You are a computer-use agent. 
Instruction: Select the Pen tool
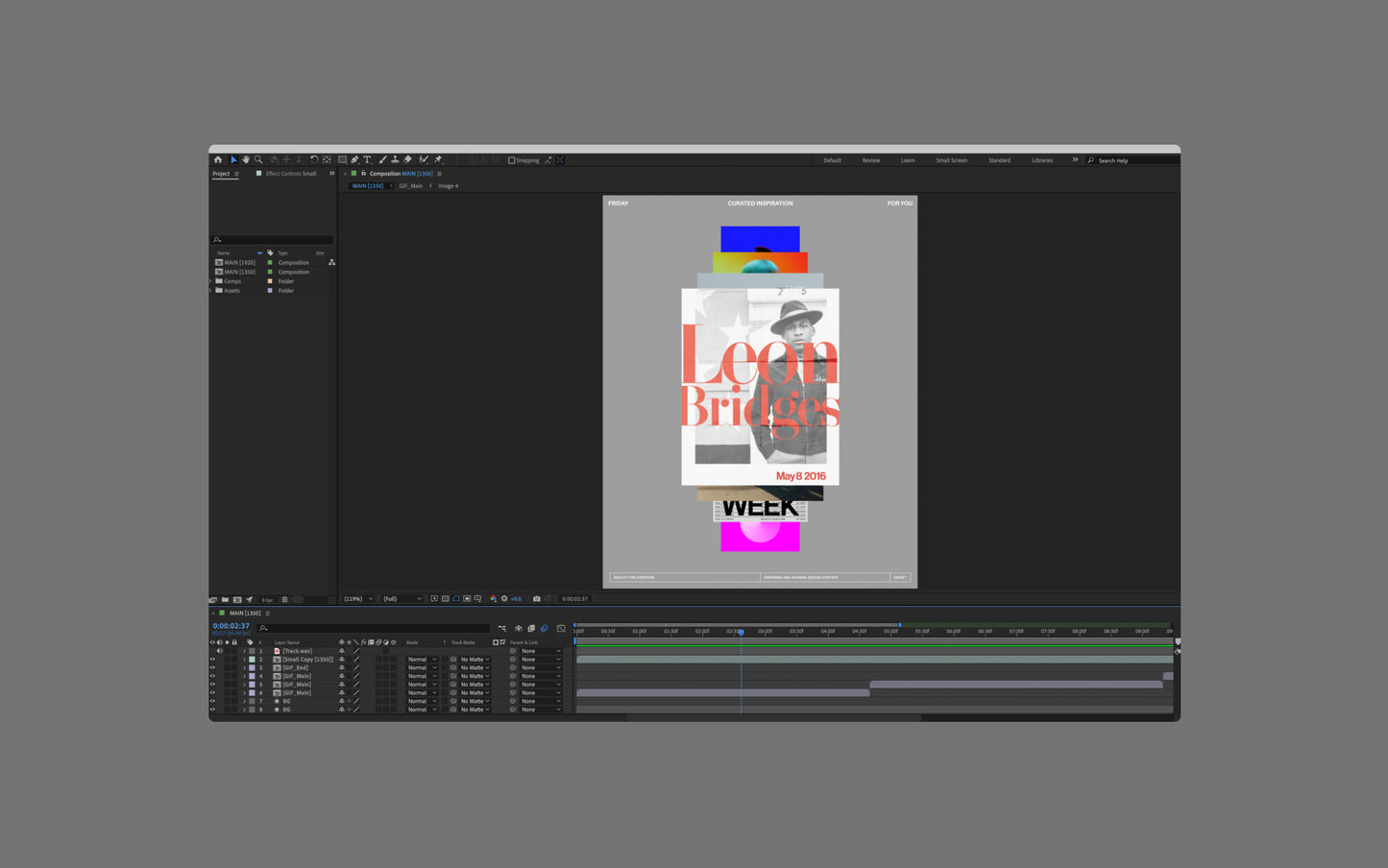click(x=354, y=159)
